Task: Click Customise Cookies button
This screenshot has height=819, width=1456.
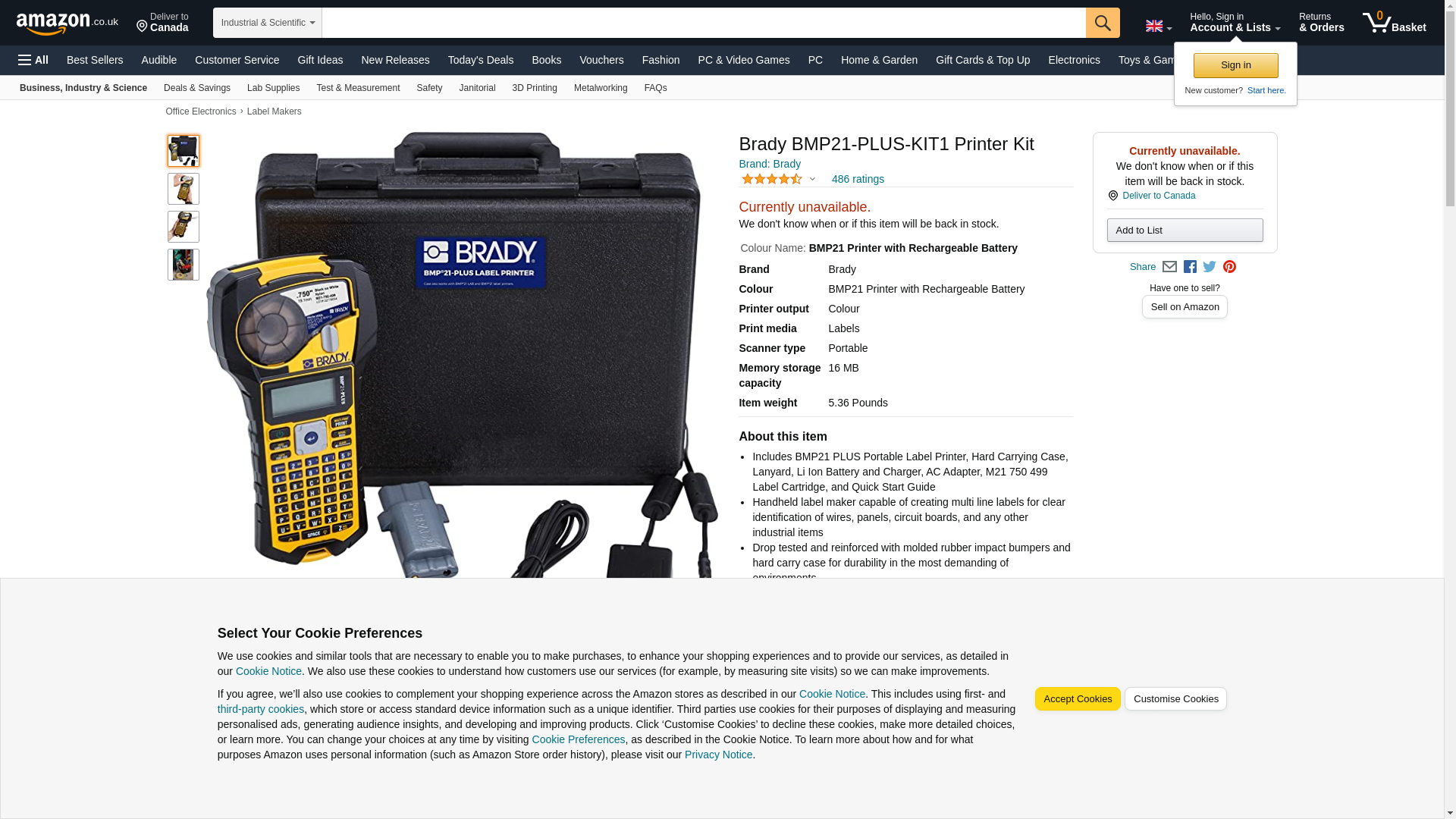Action: coord(1175,699)
